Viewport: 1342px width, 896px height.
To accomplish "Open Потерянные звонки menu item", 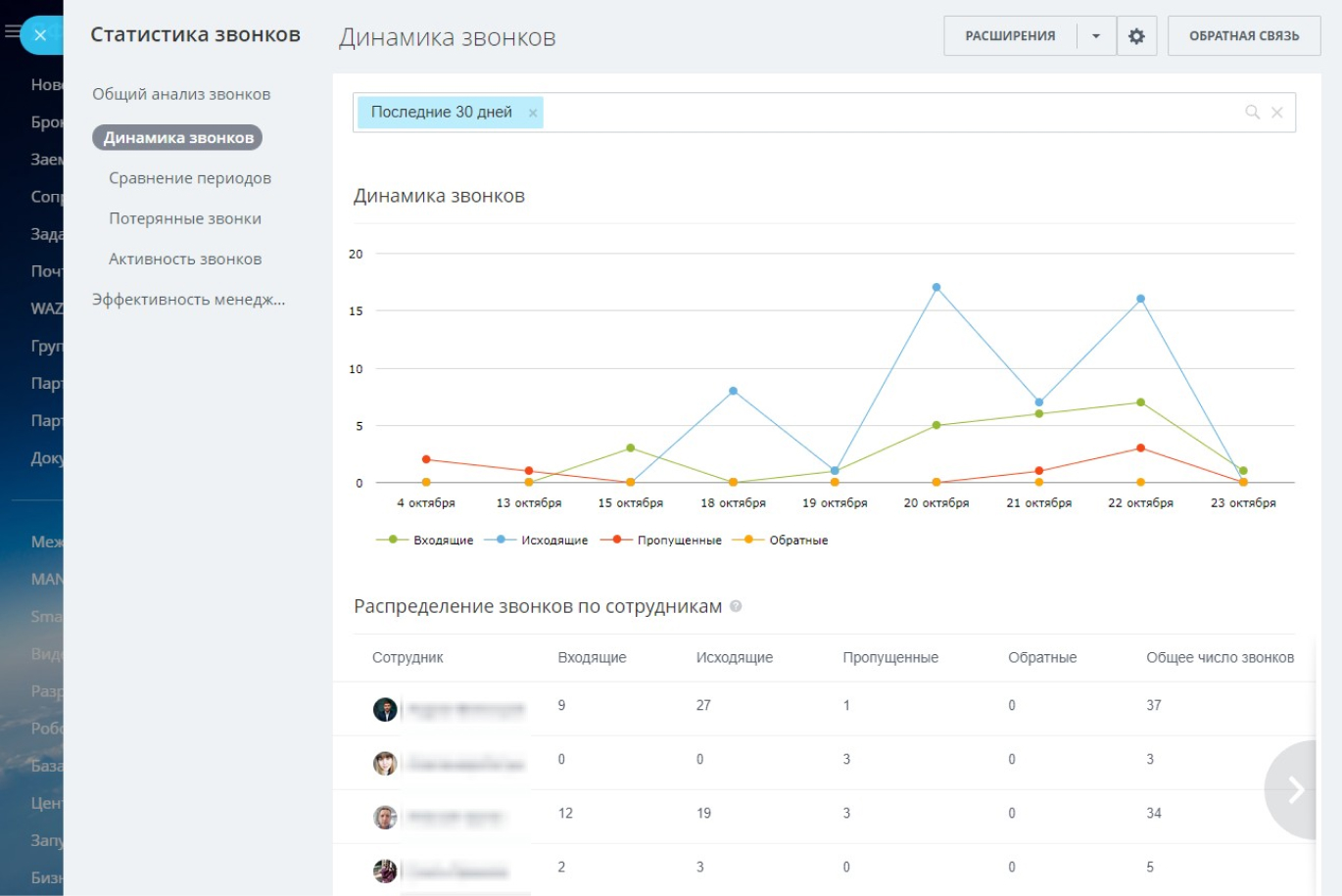I will pos(184,218).
